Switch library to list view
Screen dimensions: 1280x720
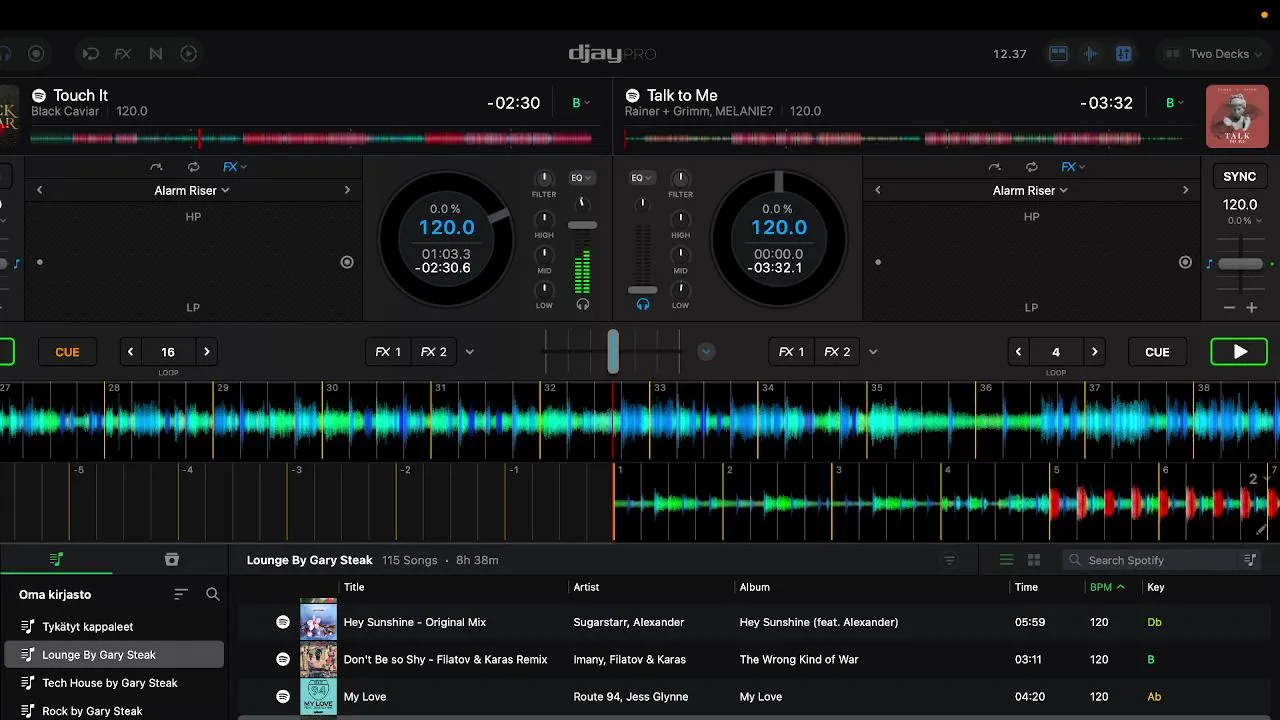(x=1006, y=560)
